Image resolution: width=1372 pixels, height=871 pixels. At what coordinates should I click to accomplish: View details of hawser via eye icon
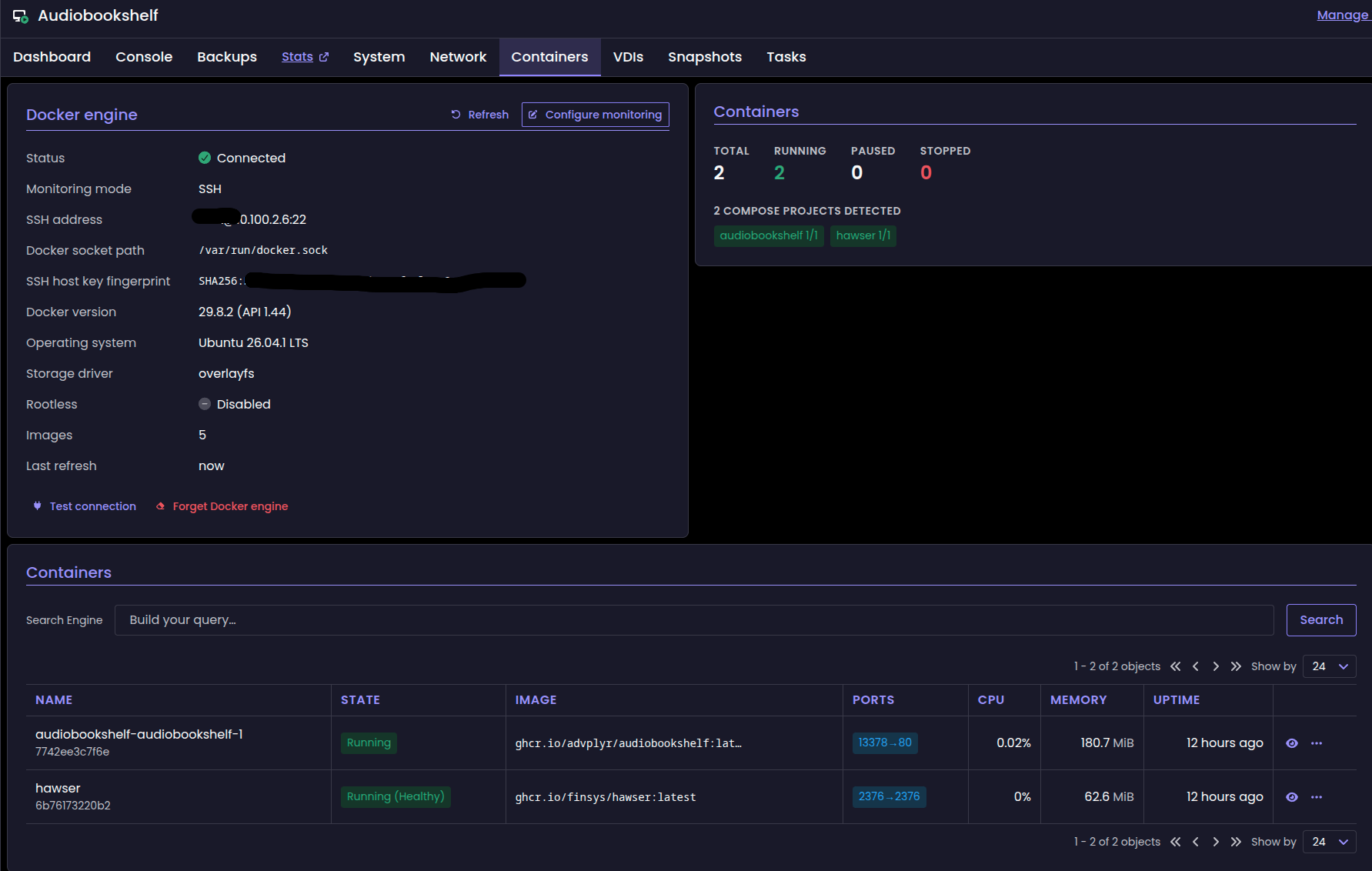pos(1292,797)
